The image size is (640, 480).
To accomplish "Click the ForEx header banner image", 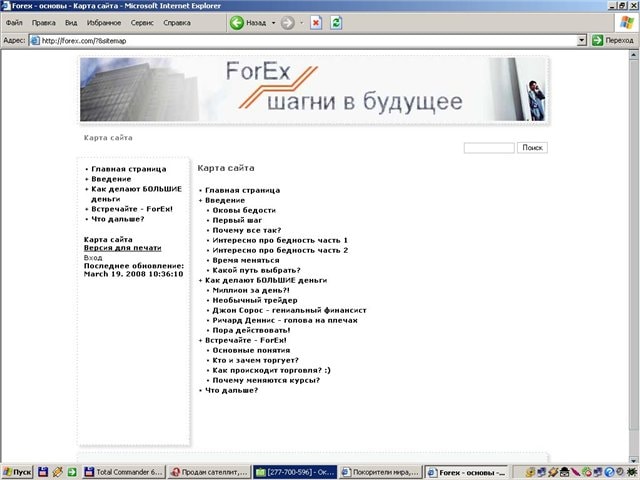I will pos(313,90).
